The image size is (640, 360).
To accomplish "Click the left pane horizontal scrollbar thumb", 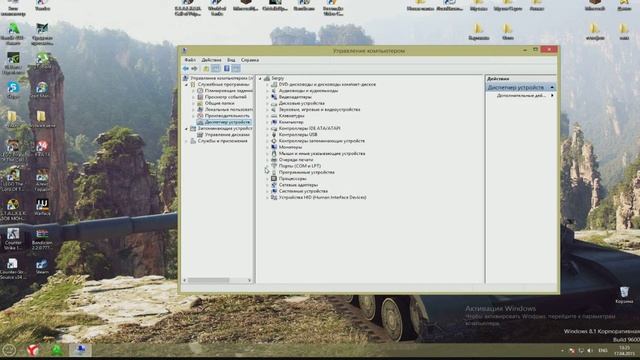I will (209, 280).
